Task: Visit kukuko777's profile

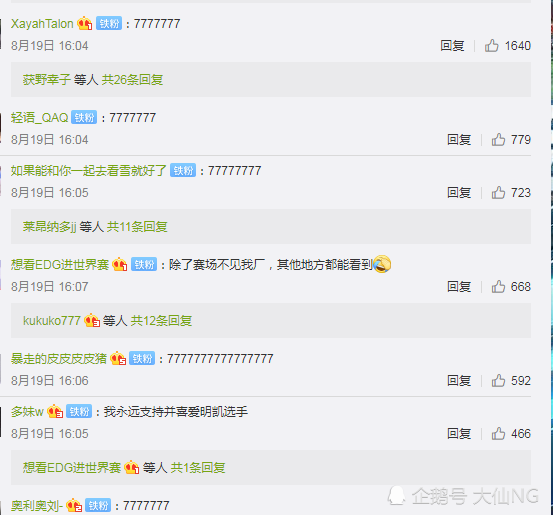Action: pyautogui.click(x=52, y=321)
